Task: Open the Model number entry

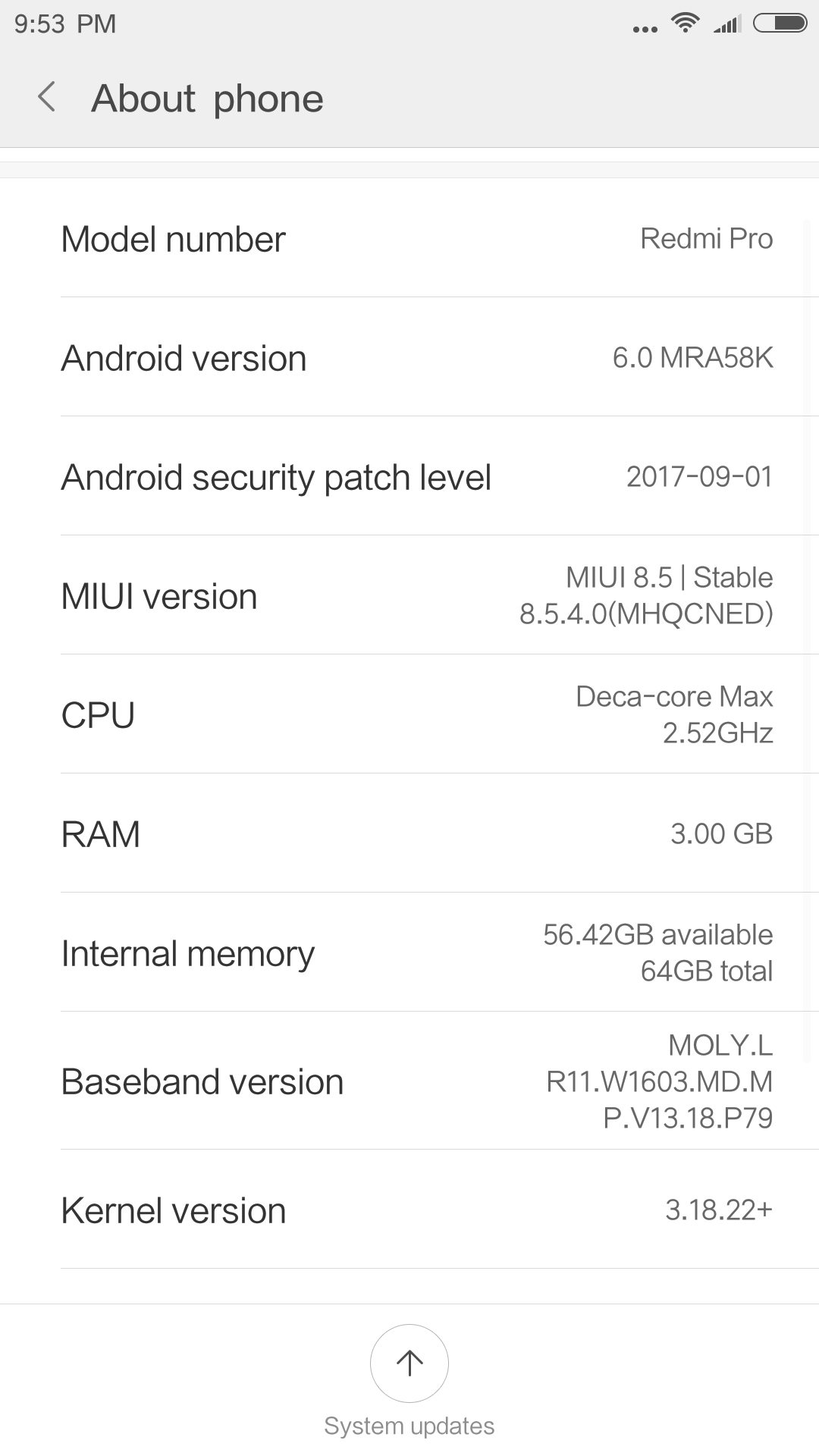Action: [409, 239]
